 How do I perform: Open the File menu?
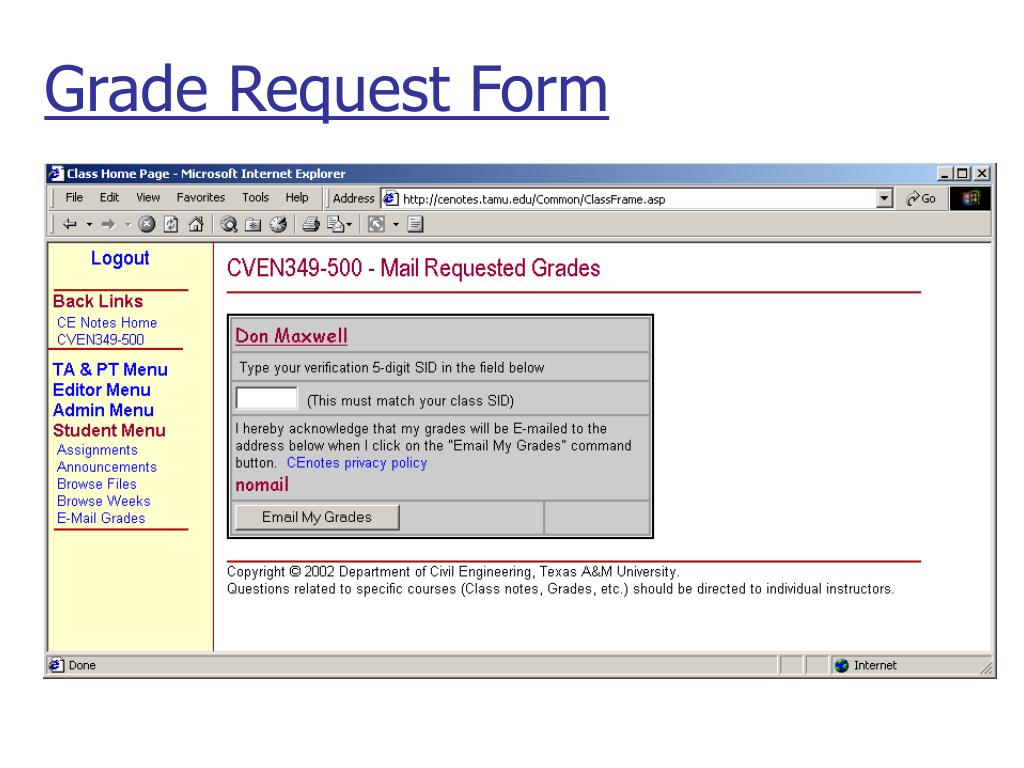tap(74, 197)
